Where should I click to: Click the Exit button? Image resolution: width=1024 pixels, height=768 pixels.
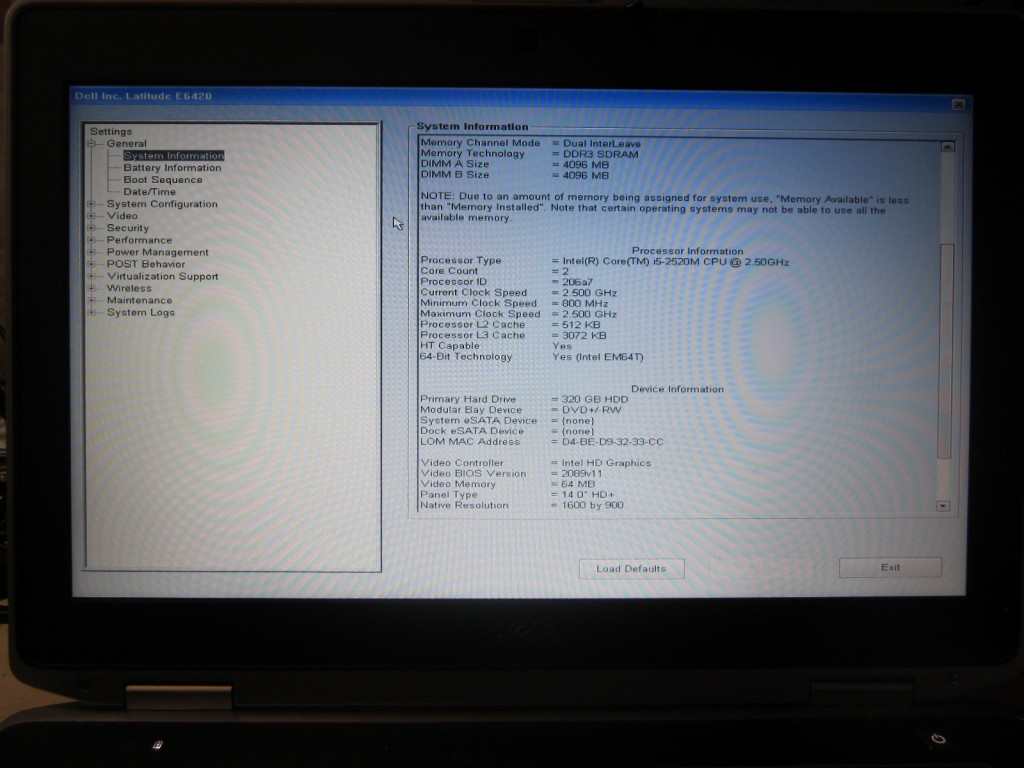890,568
